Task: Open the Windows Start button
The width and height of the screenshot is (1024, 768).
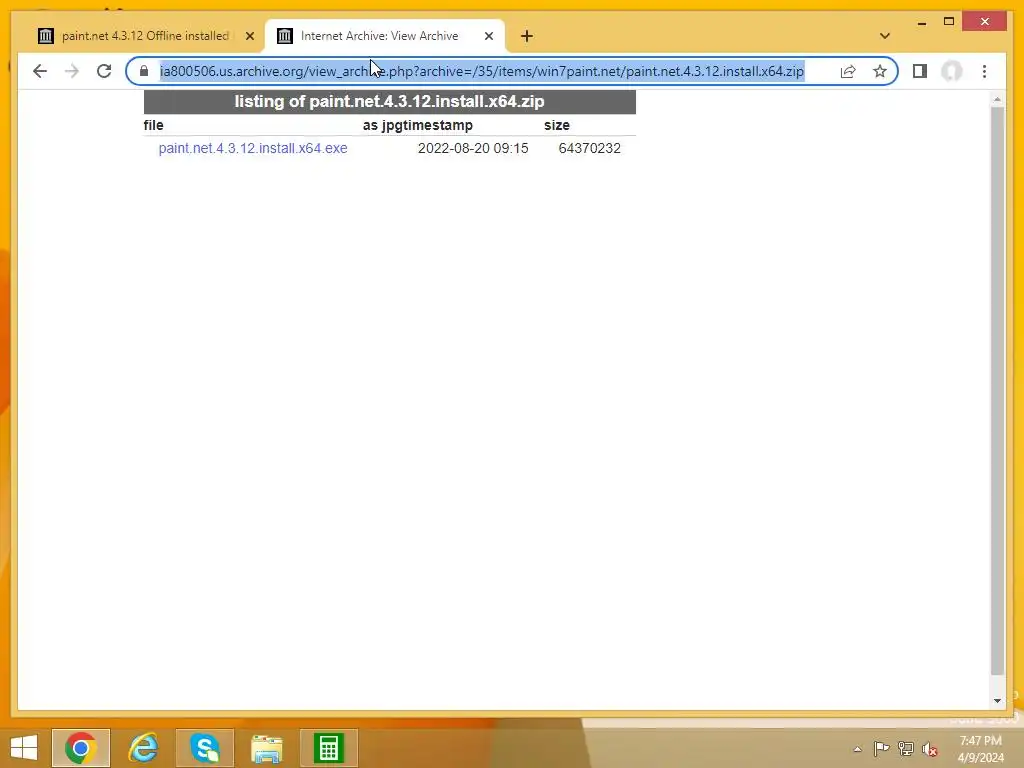Action: (x=24, y=748)
